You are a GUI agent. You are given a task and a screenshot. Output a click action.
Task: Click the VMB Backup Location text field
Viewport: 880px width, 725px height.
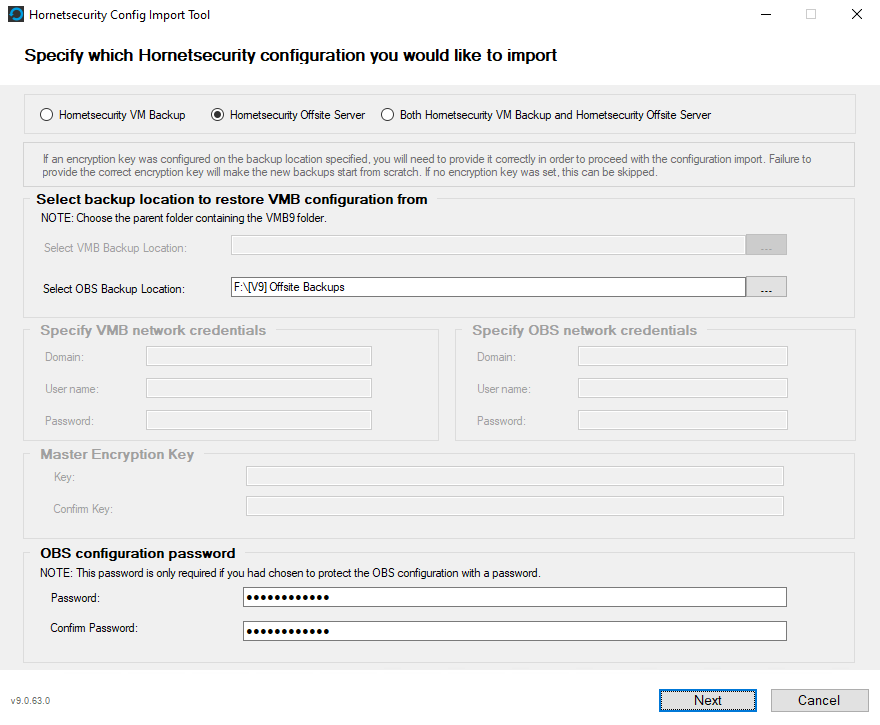488,245
